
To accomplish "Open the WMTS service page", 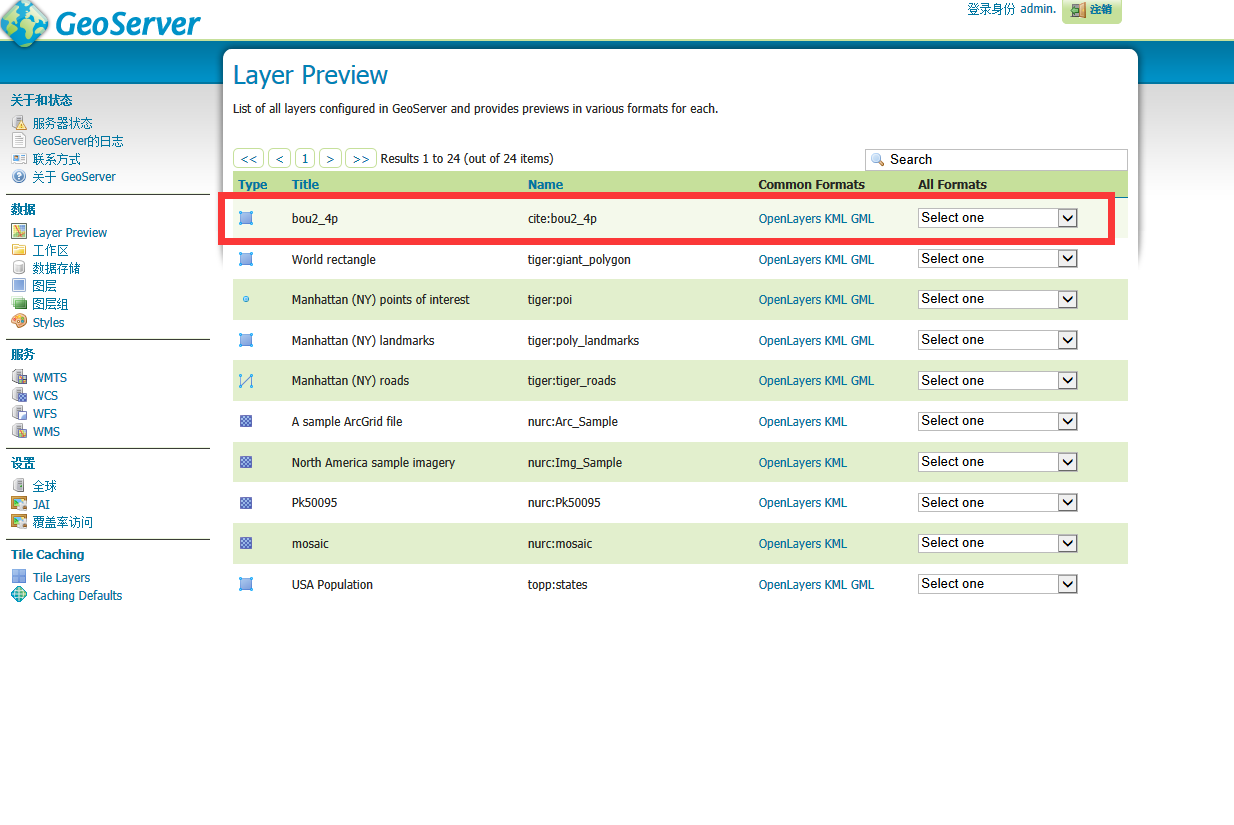I will (x=50, y=377).
